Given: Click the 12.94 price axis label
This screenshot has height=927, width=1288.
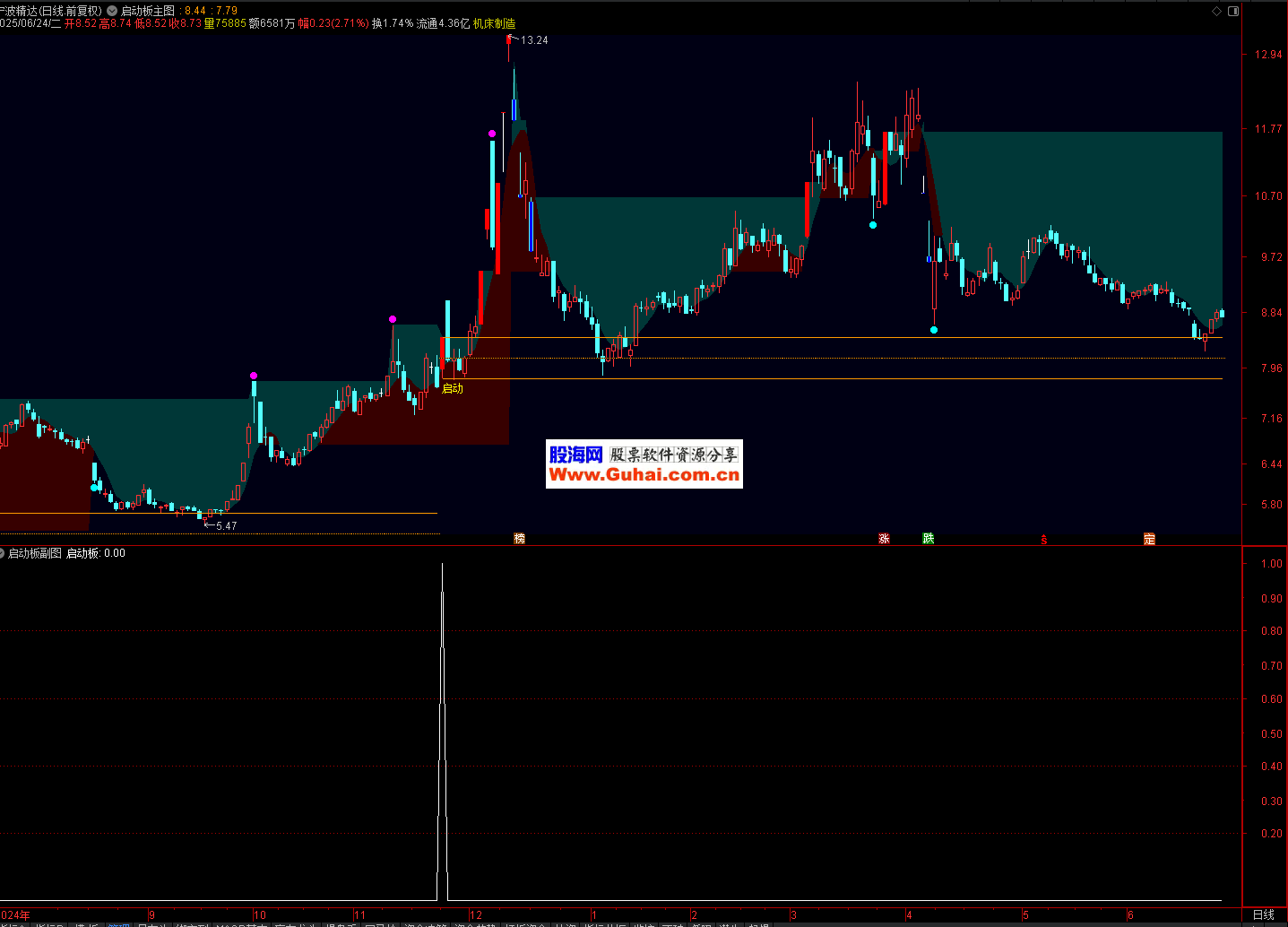Looking at the screenshot, I should tap(1268, 55).
